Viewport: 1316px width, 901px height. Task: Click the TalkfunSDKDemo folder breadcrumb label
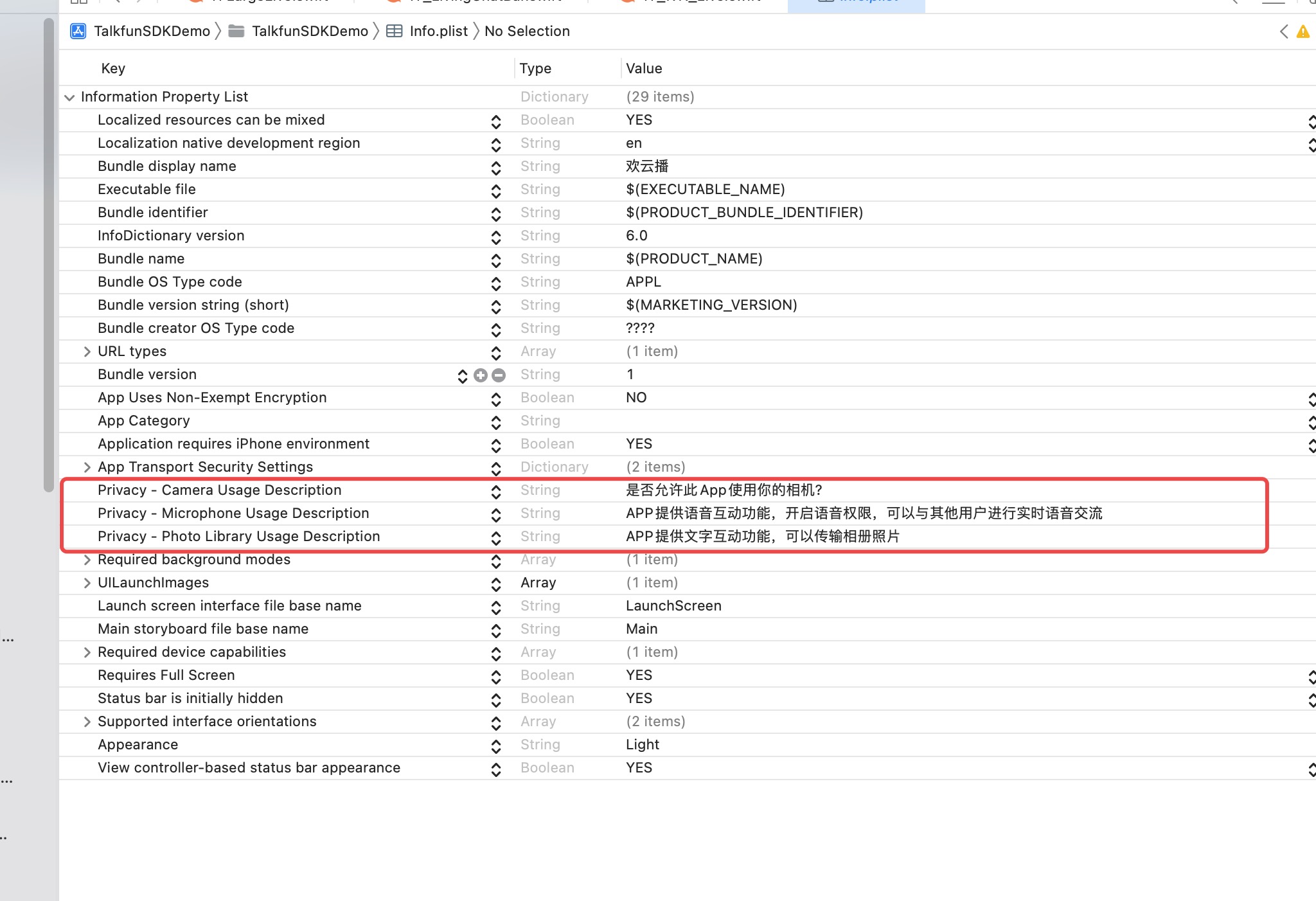click(x=310, y=31)
